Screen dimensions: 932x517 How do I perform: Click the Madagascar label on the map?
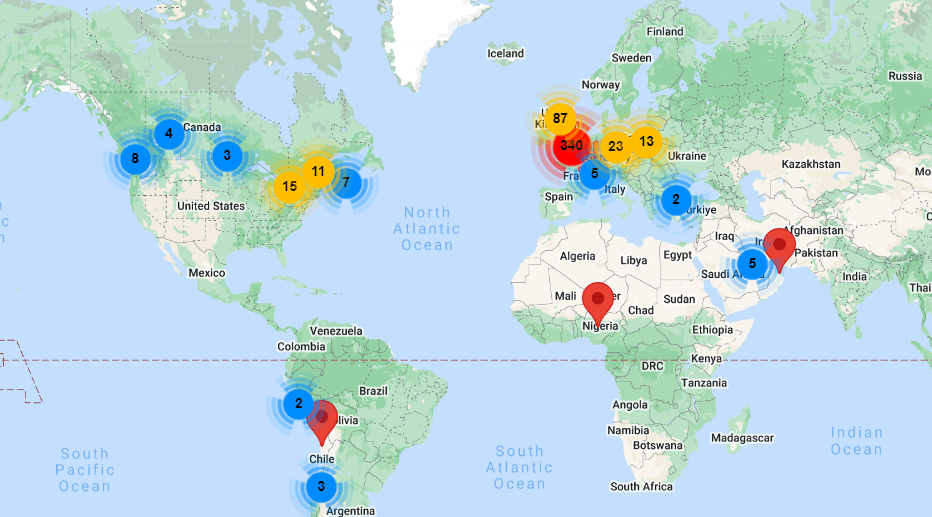pyautogui.click(x=742, y=438)
